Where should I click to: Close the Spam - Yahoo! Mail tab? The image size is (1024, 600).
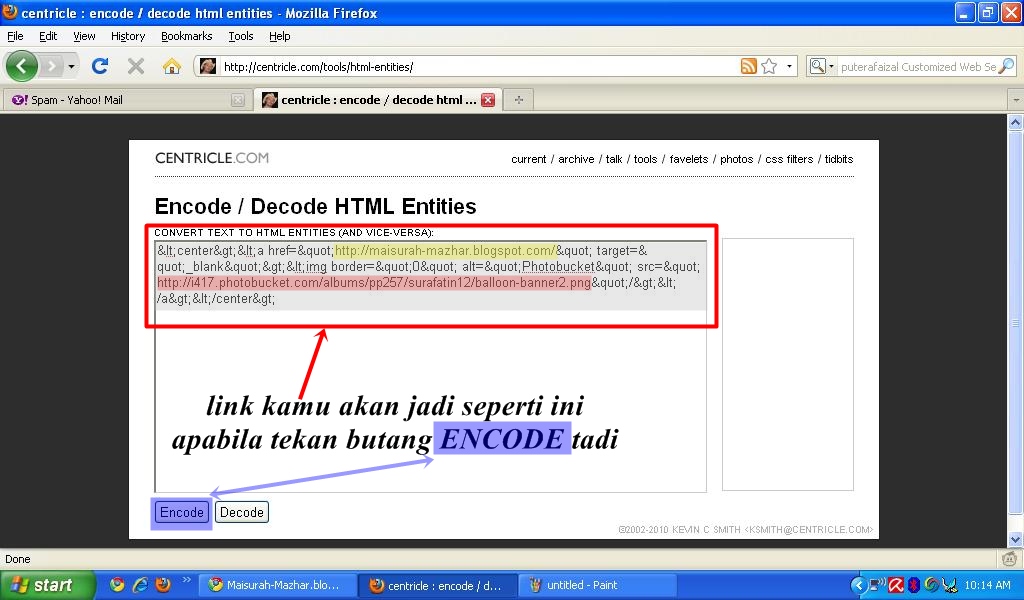(x=238, y=100)
